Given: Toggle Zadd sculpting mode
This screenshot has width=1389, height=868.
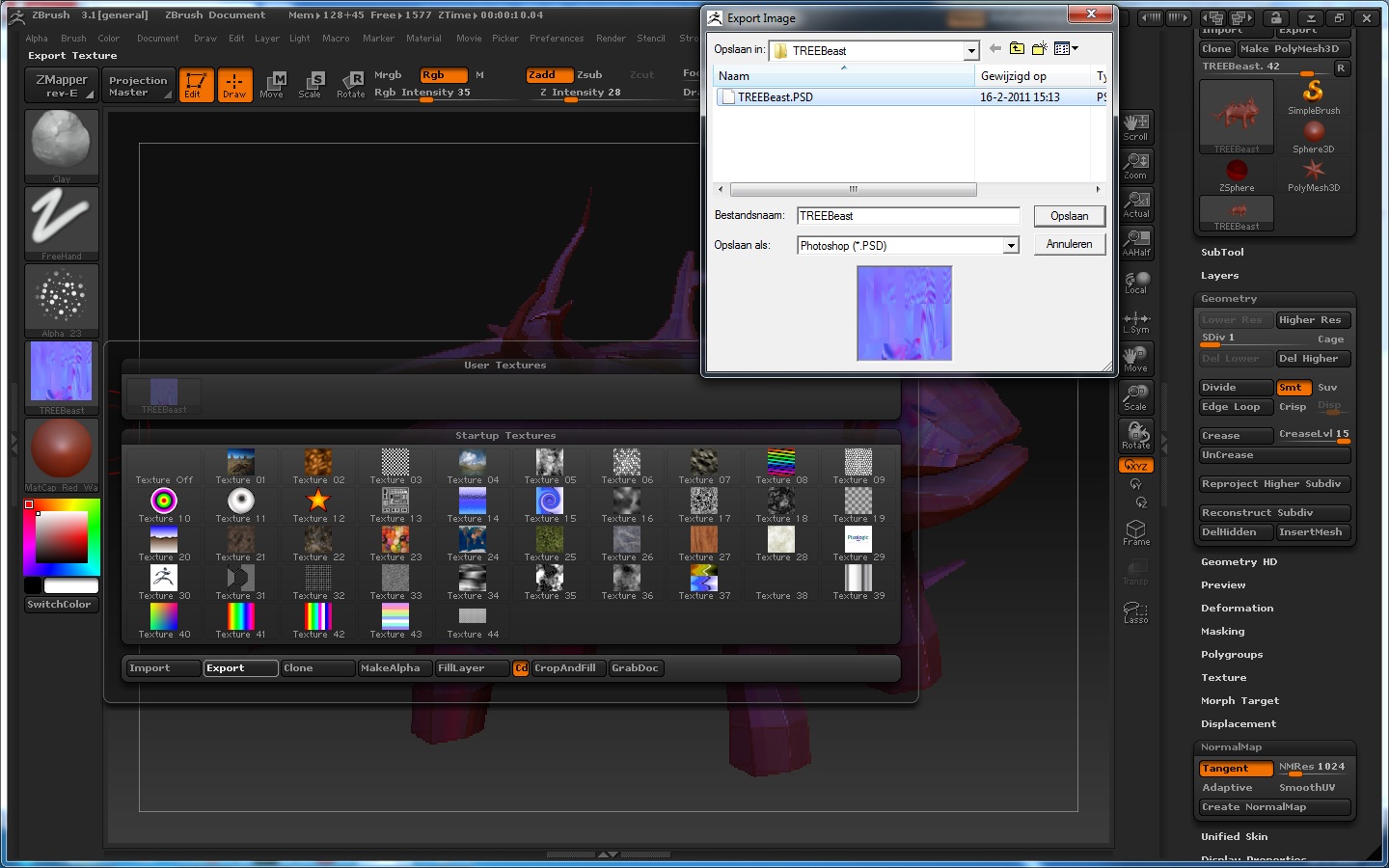Looking at the screenshot, I should tap(548, 74).
